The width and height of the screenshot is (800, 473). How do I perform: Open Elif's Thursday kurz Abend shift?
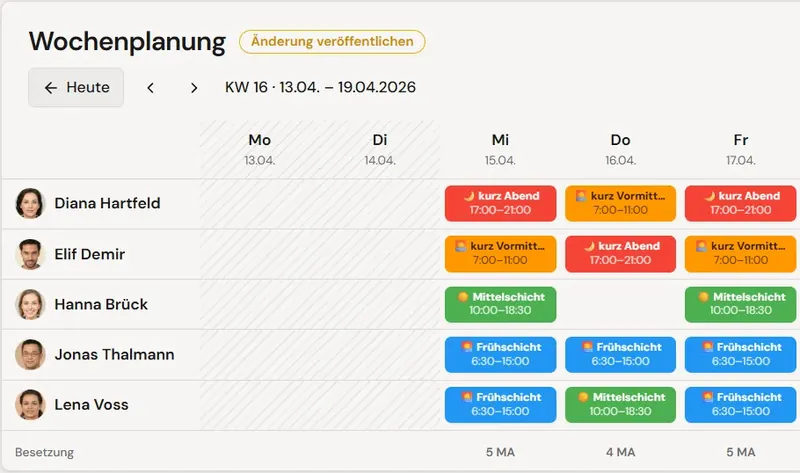[x=620, y=254]
